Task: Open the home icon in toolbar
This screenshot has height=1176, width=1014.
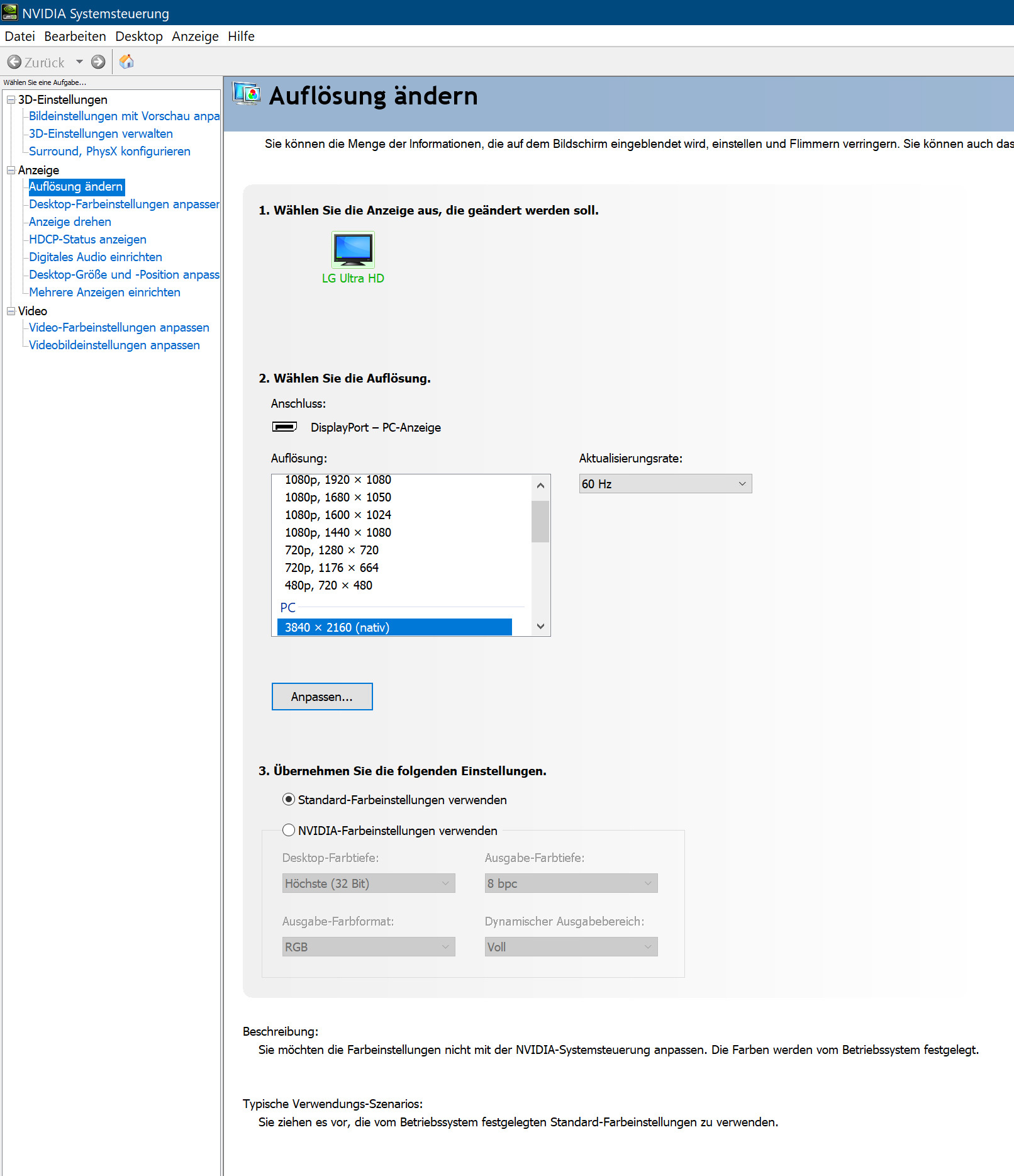Action: coord(126,61)
